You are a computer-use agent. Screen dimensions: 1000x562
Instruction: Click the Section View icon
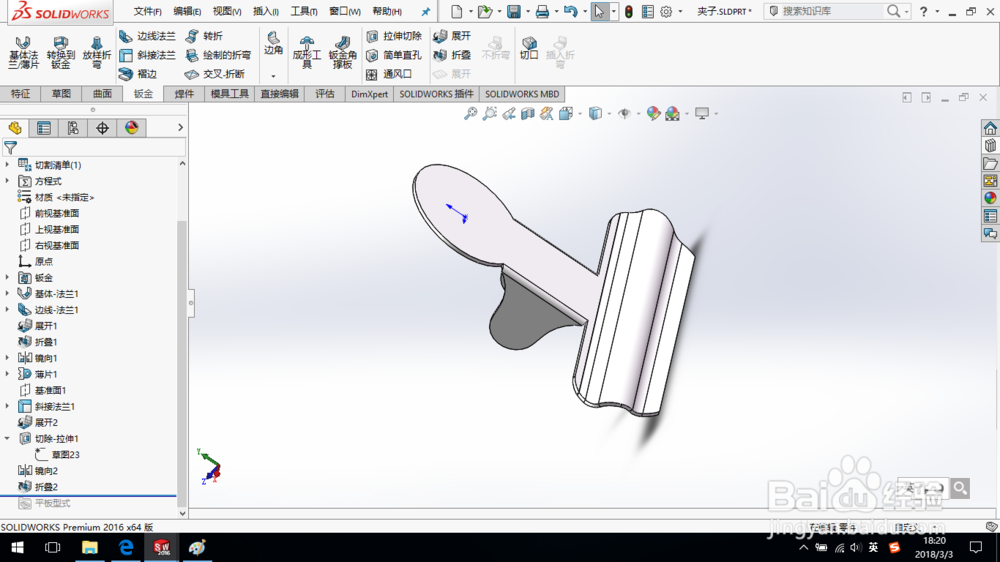coord(527,114)
